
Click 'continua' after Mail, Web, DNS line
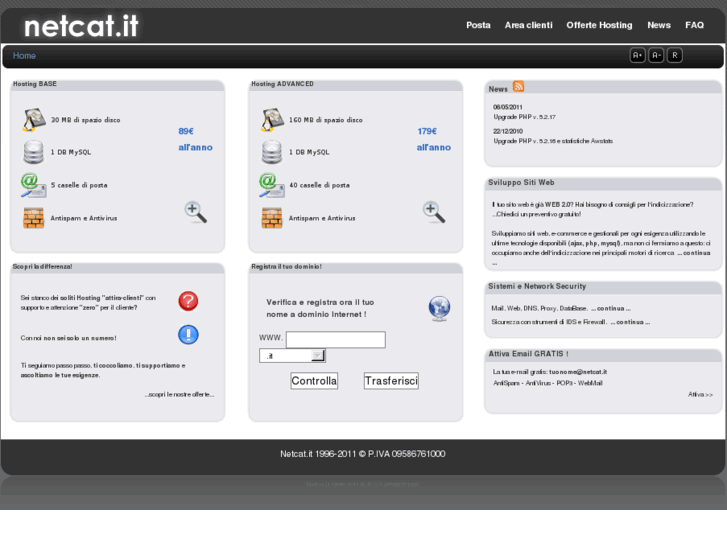click(610, 308)
